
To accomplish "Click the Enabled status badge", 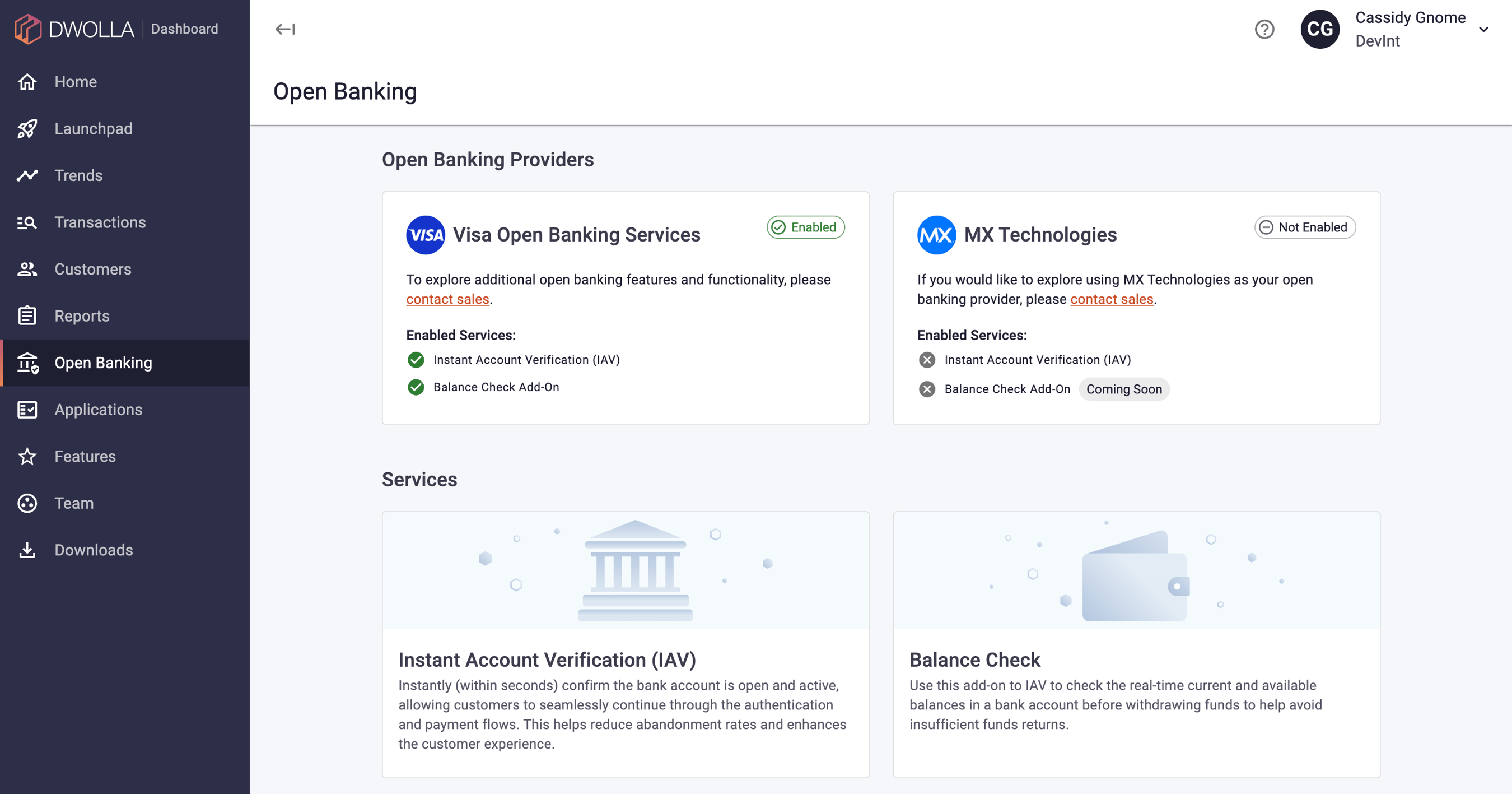I will click(805, 227).
